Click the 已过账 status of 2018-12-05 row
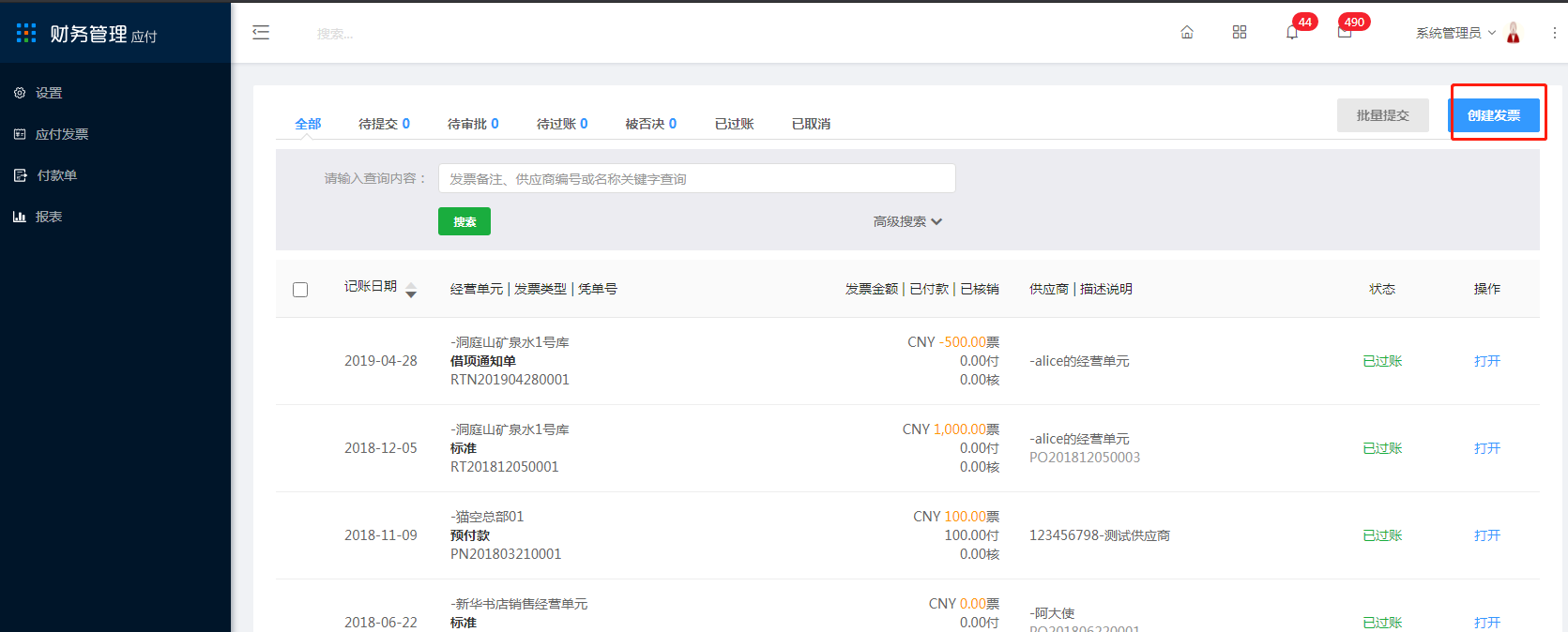The height and width of the screenshot is (632, 1568). pos(1382,448)
